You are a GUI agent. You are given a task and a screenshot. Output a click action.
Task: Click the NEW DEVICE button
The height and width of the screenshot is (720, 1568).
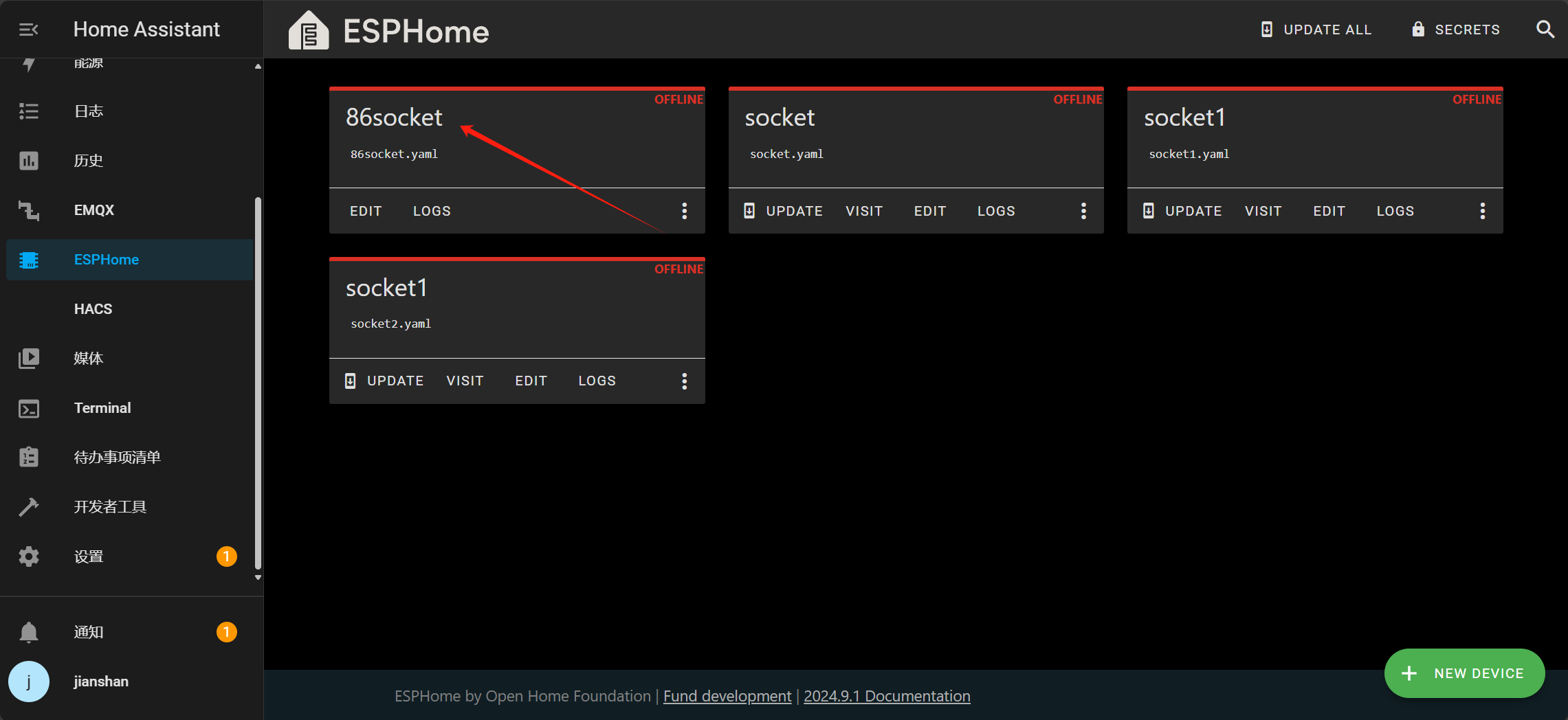[1464, 673]
